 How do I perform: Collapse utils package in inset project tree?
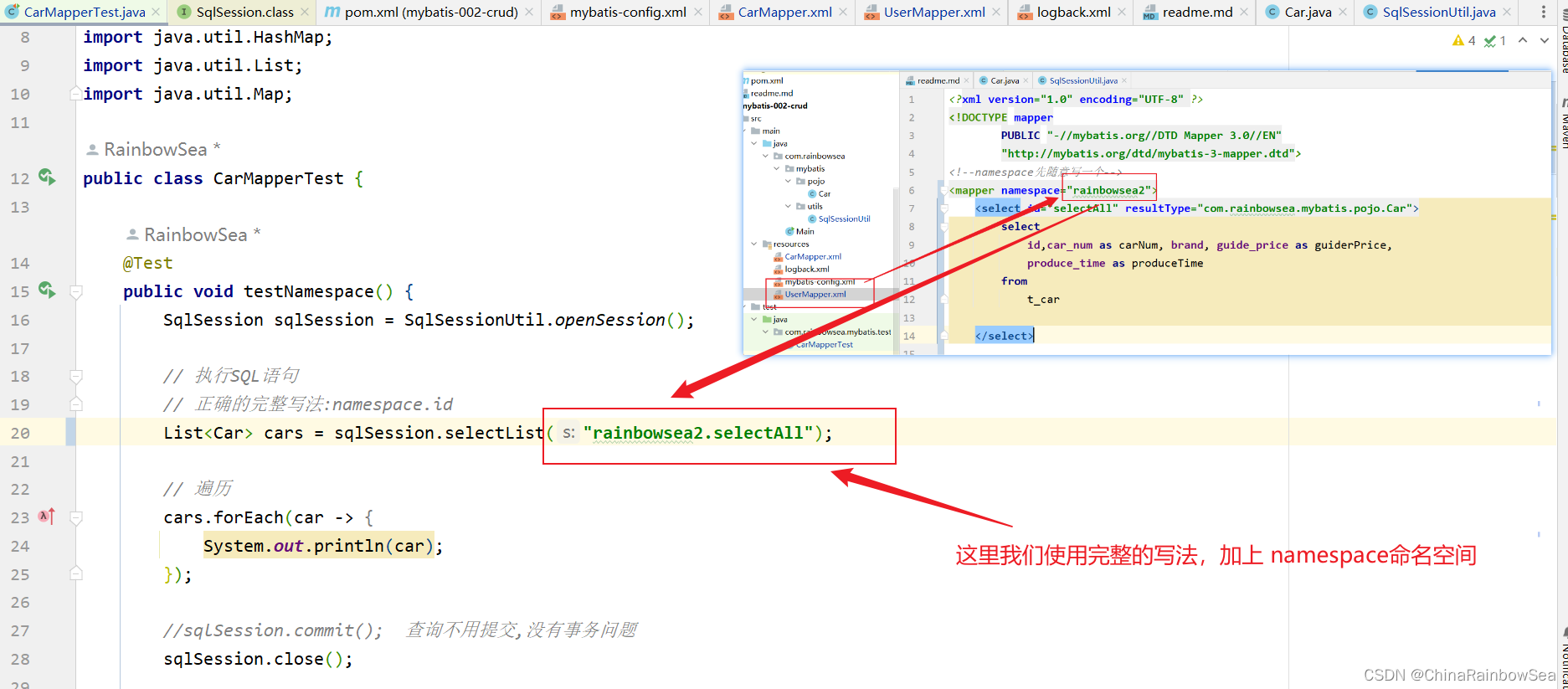788,206
